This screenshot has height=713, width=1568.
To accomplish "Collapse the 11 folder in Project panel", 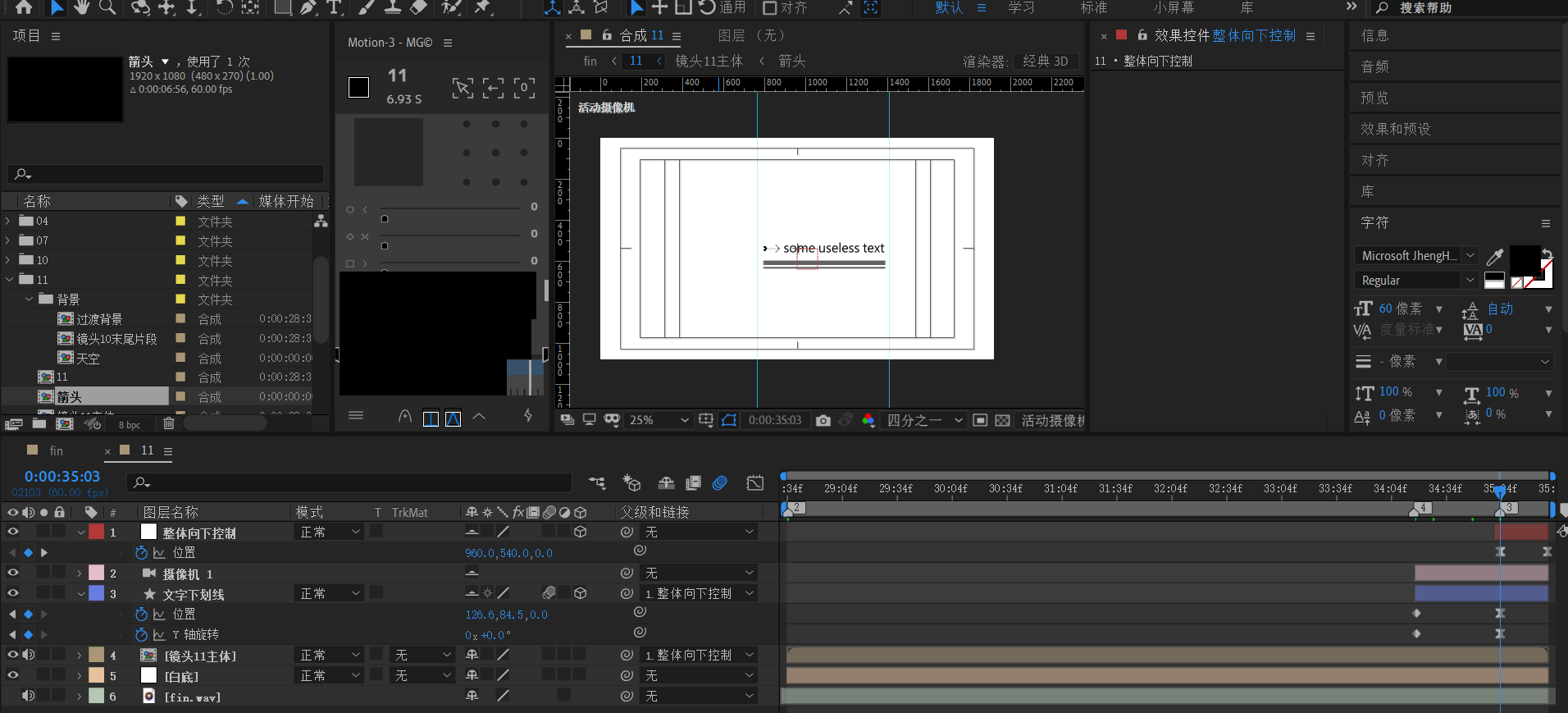I will [10, 280].
